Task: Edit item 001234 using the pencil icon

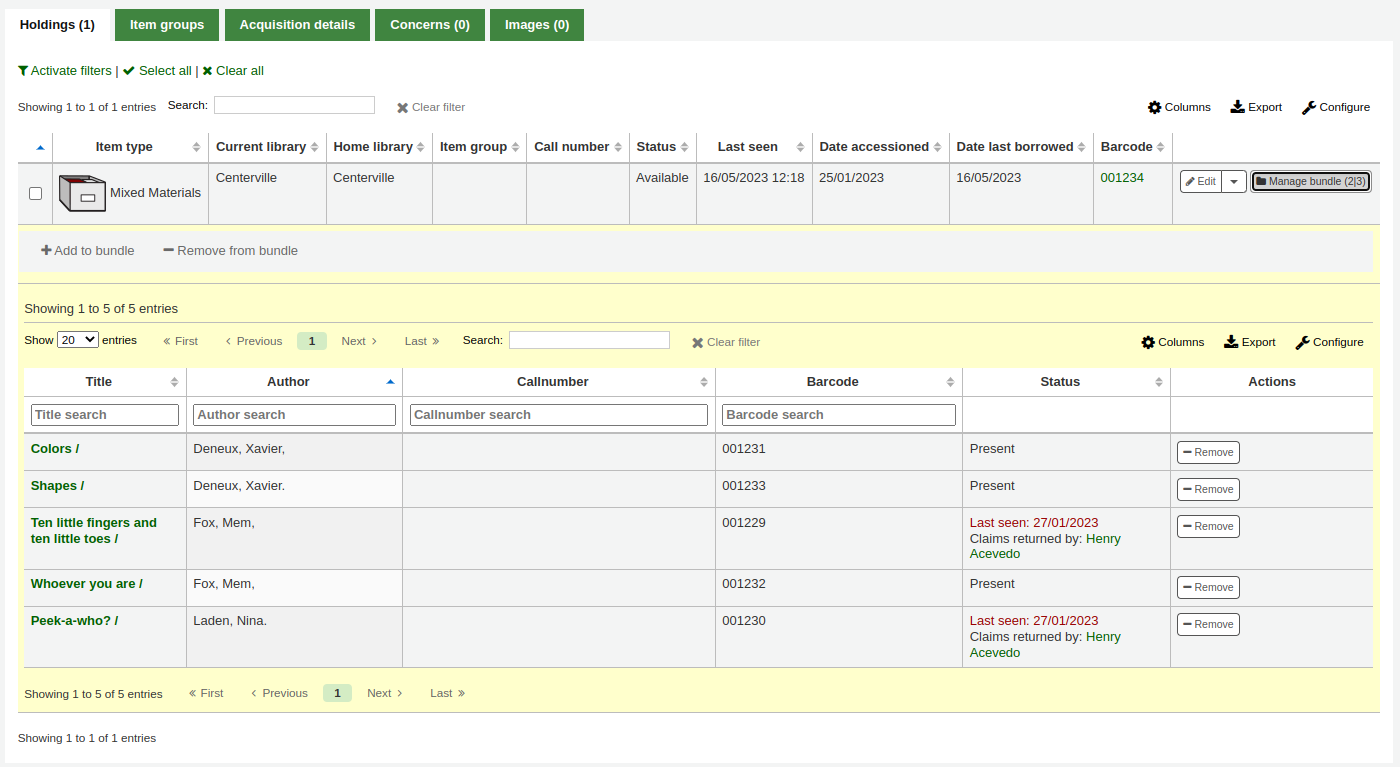Action: [1199, 181]
